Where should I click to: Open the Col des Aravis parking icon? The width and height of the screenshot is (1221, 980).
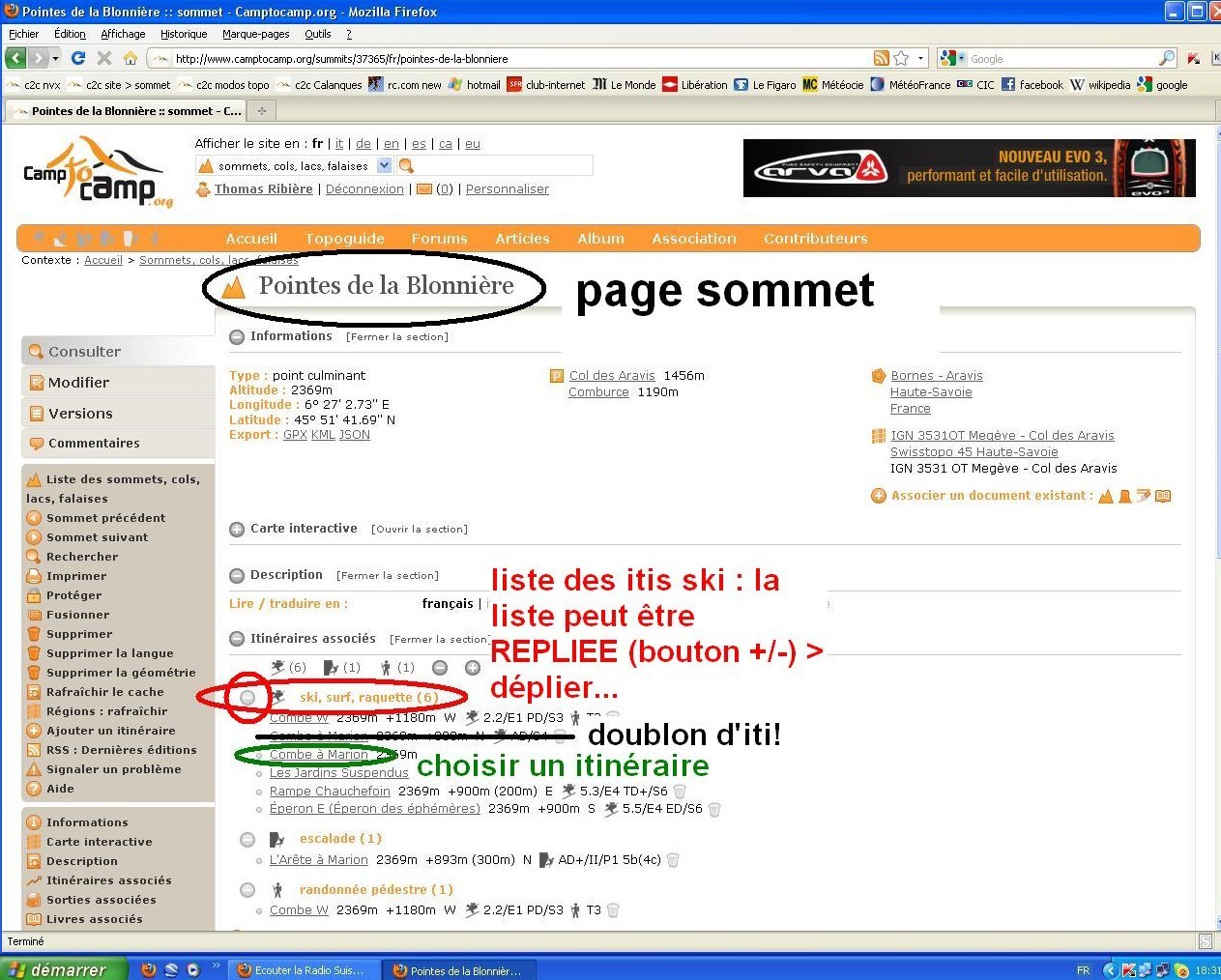[556, 376]
